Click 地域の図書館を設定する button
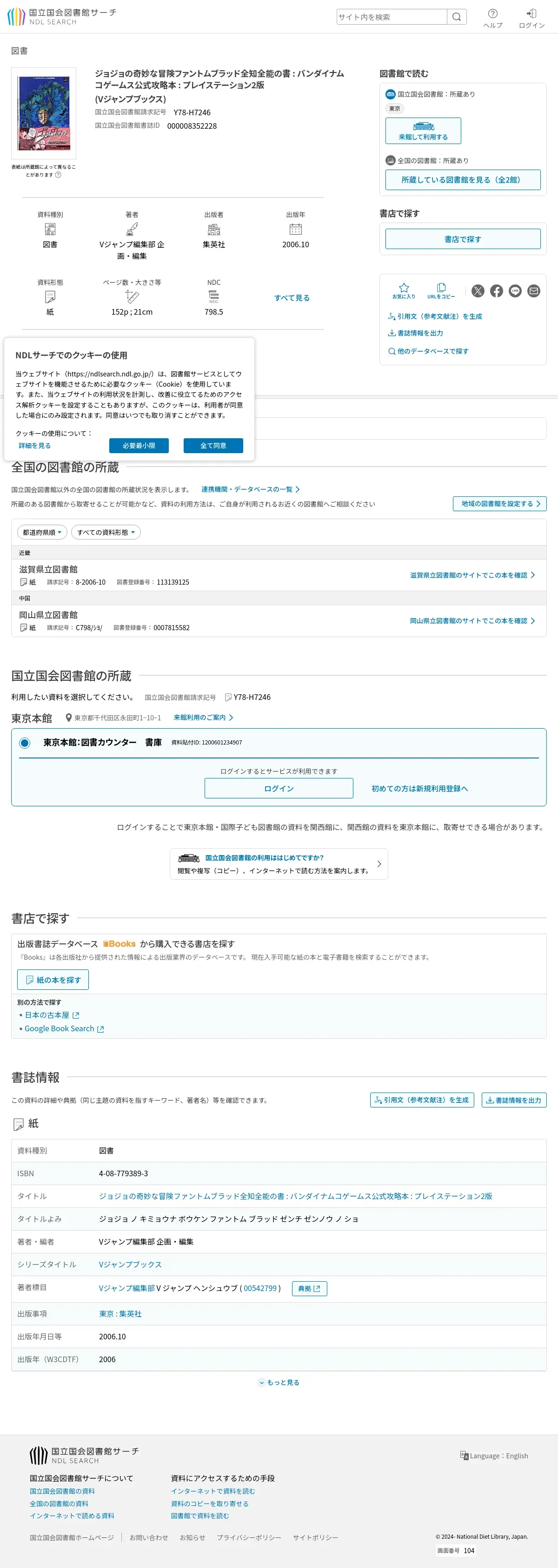The width and height of the screenshot is (558, 1568). click(499, 503)
